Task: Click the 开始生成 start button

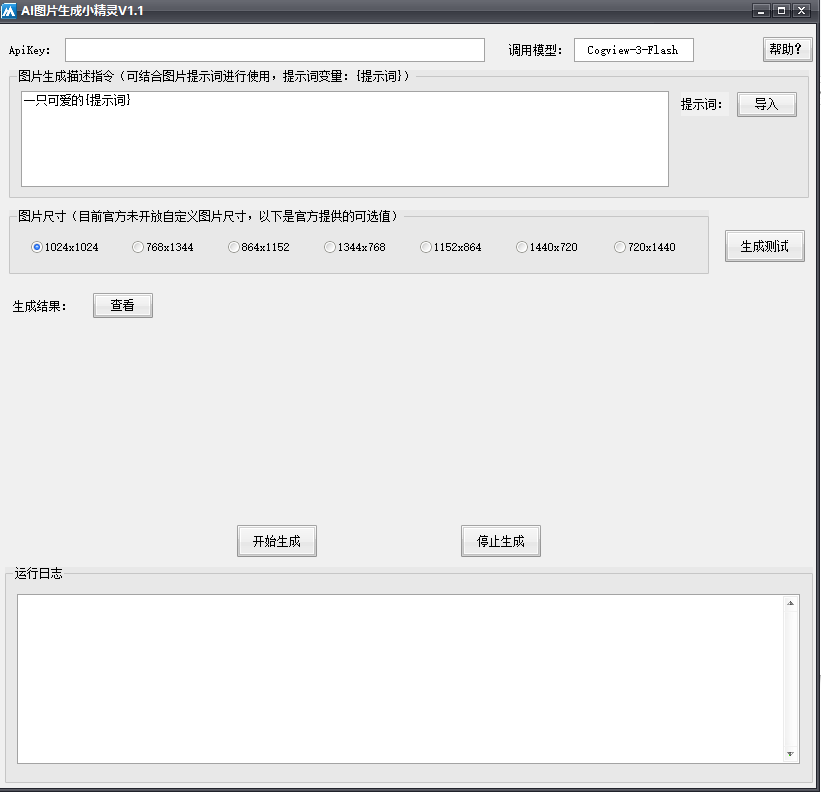Action: 276,541
